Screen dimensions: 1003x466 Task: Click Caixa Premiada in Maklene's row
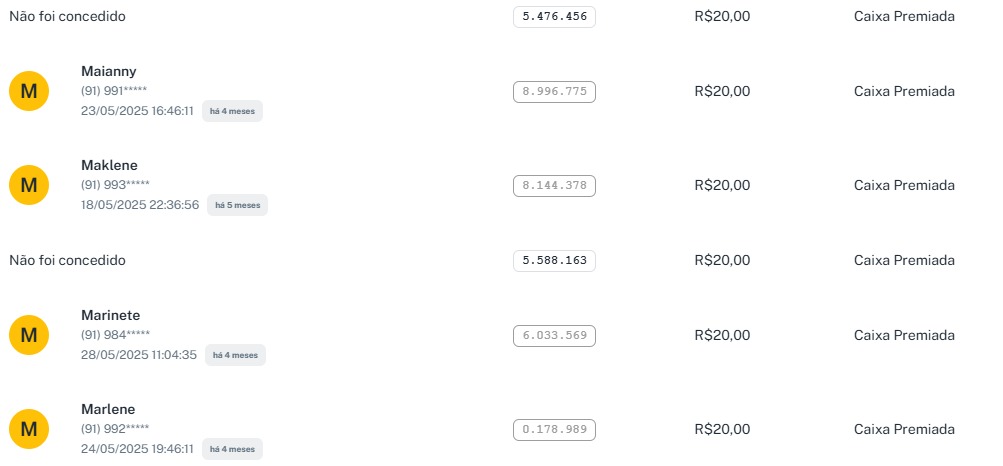(x=904, y=185)
